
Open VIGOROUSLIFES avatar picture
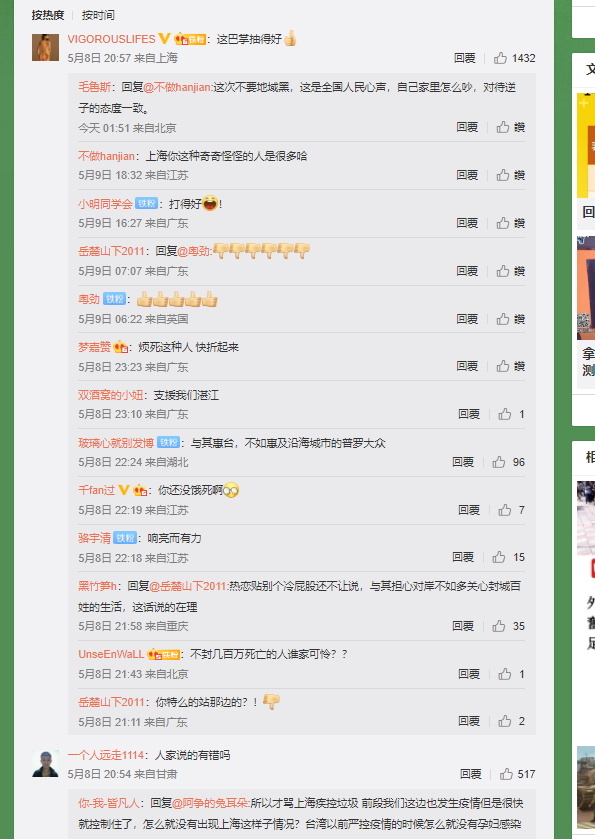click(x=45, y=47)
